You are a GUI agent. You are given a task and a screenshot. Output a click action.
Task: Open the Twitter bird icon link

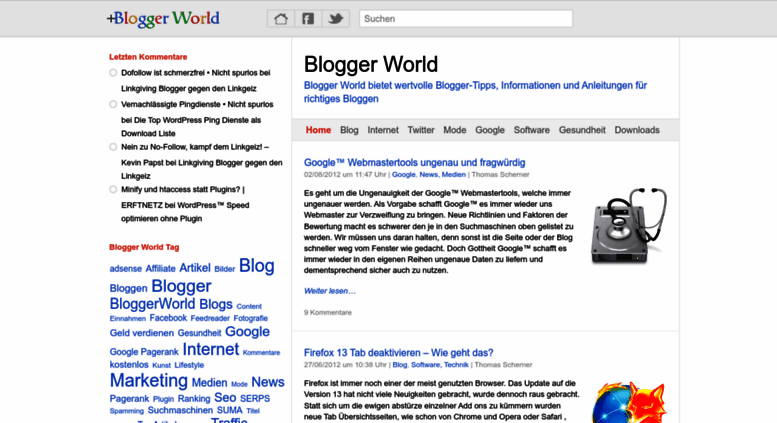pyautogui.click(x=335, y=19)
